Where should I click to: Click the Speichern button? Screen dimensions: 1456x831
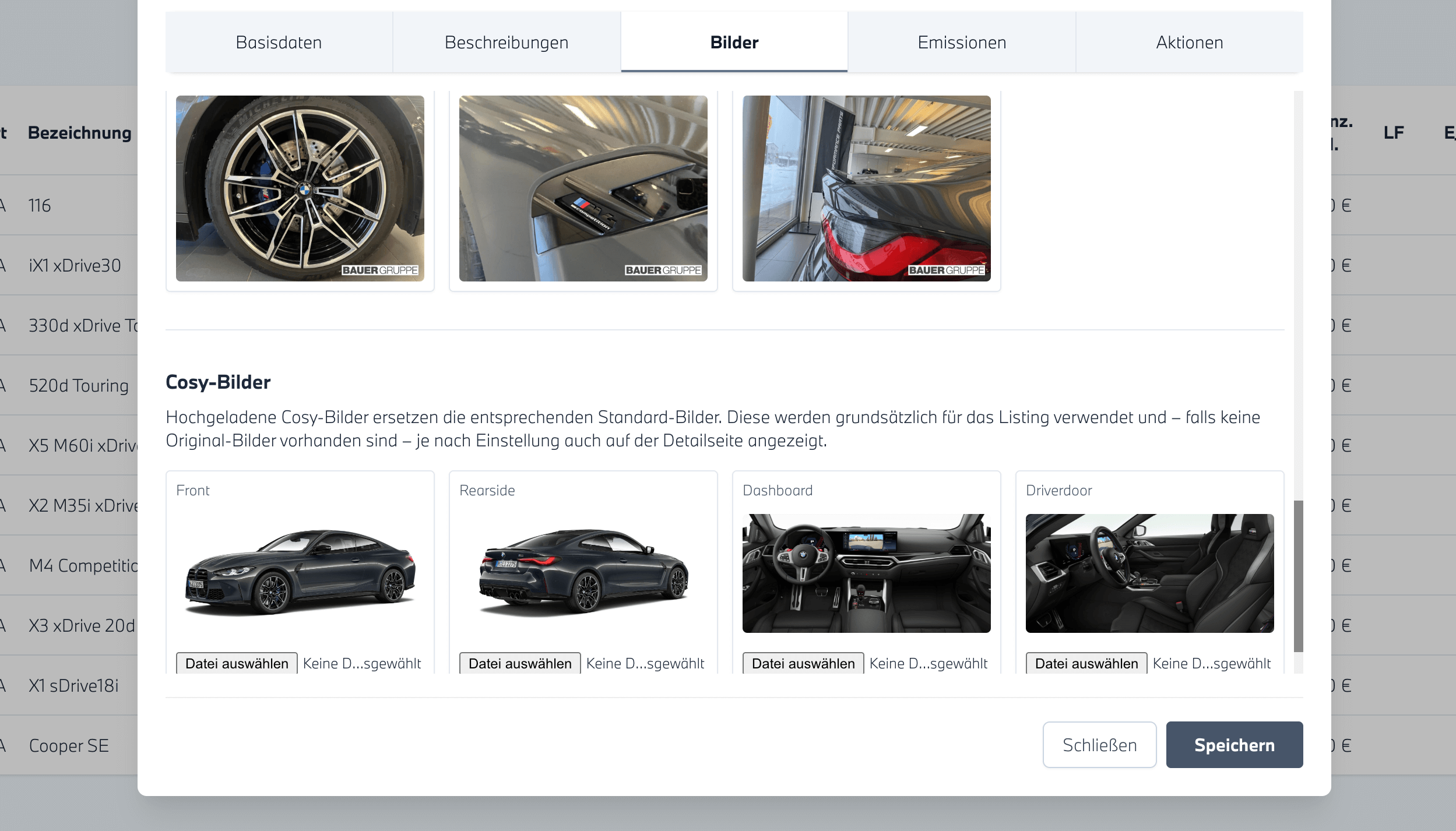tap(1234, 745)
